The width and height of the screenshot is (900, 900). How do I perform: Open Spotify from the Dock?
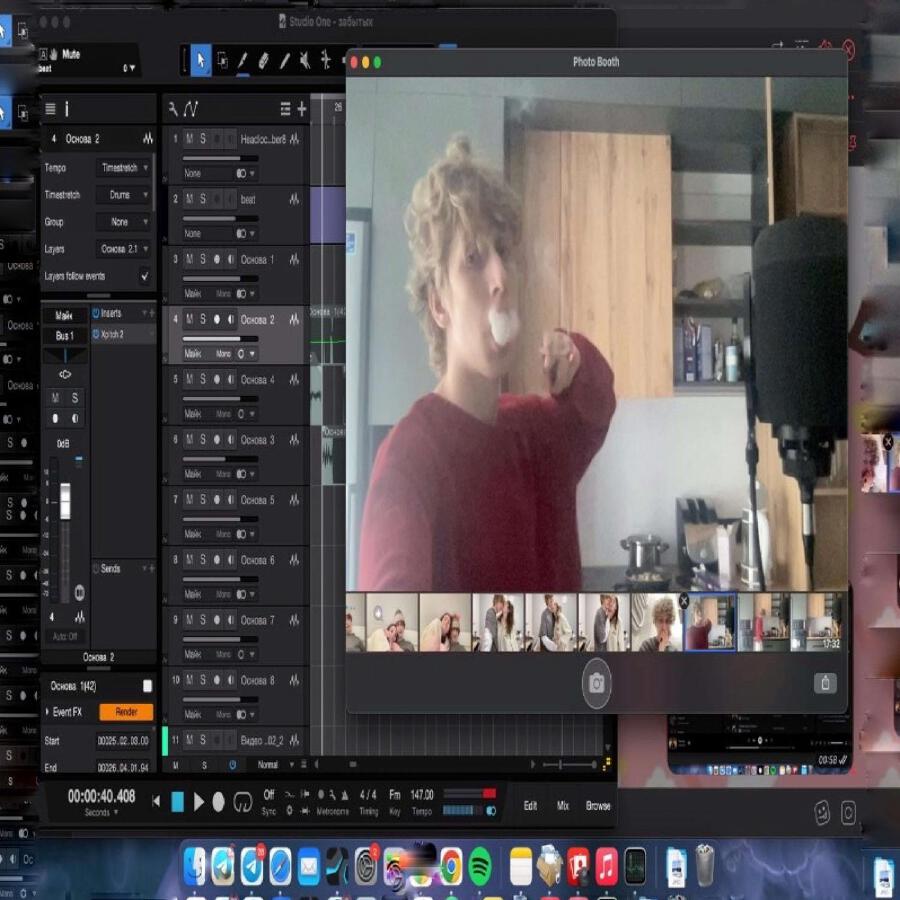[480, 866]
